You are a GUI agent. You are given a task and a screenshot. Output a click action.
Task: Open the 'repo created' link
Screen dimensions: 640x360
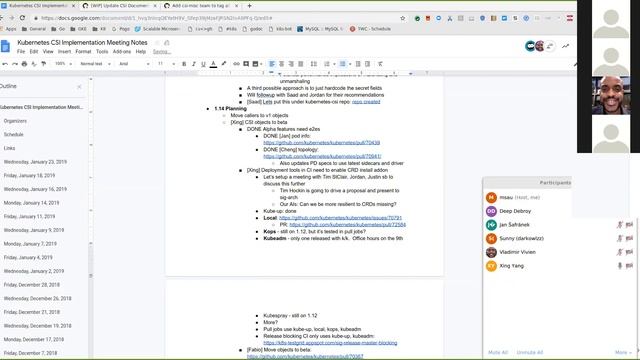tap(366, 102)
